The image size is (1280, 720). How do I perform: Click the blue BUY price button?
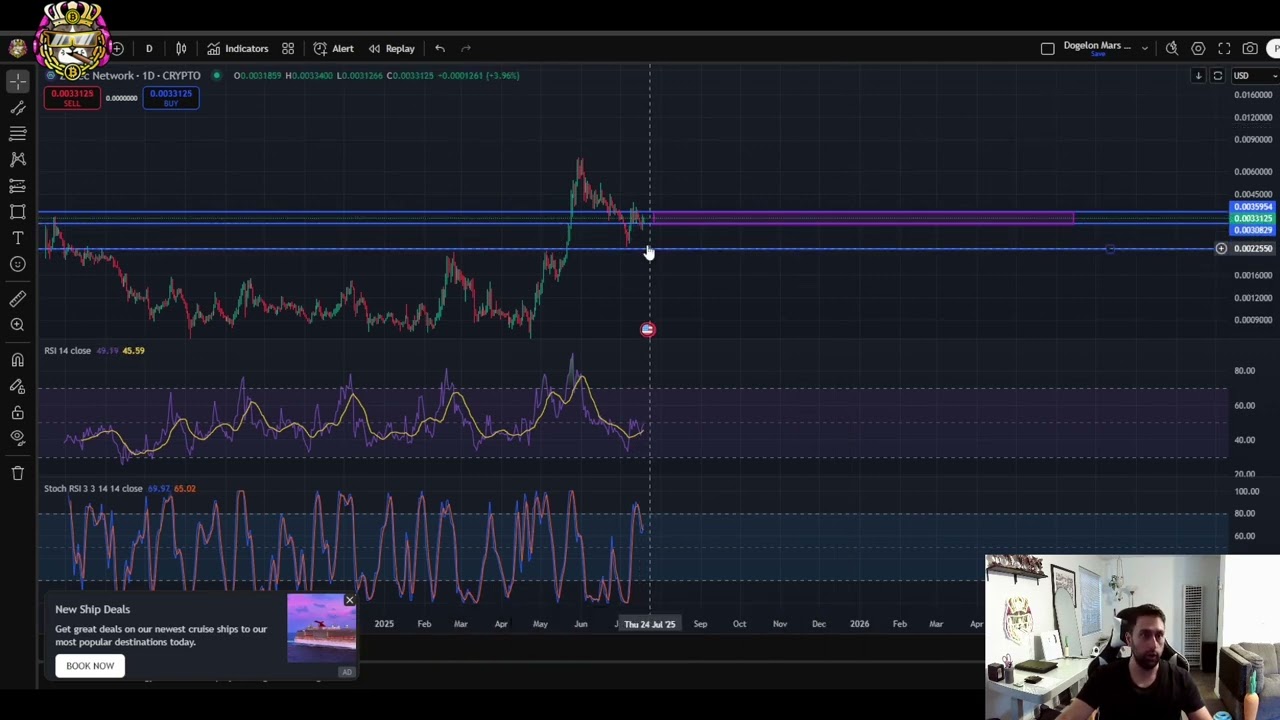click(171, 97)
